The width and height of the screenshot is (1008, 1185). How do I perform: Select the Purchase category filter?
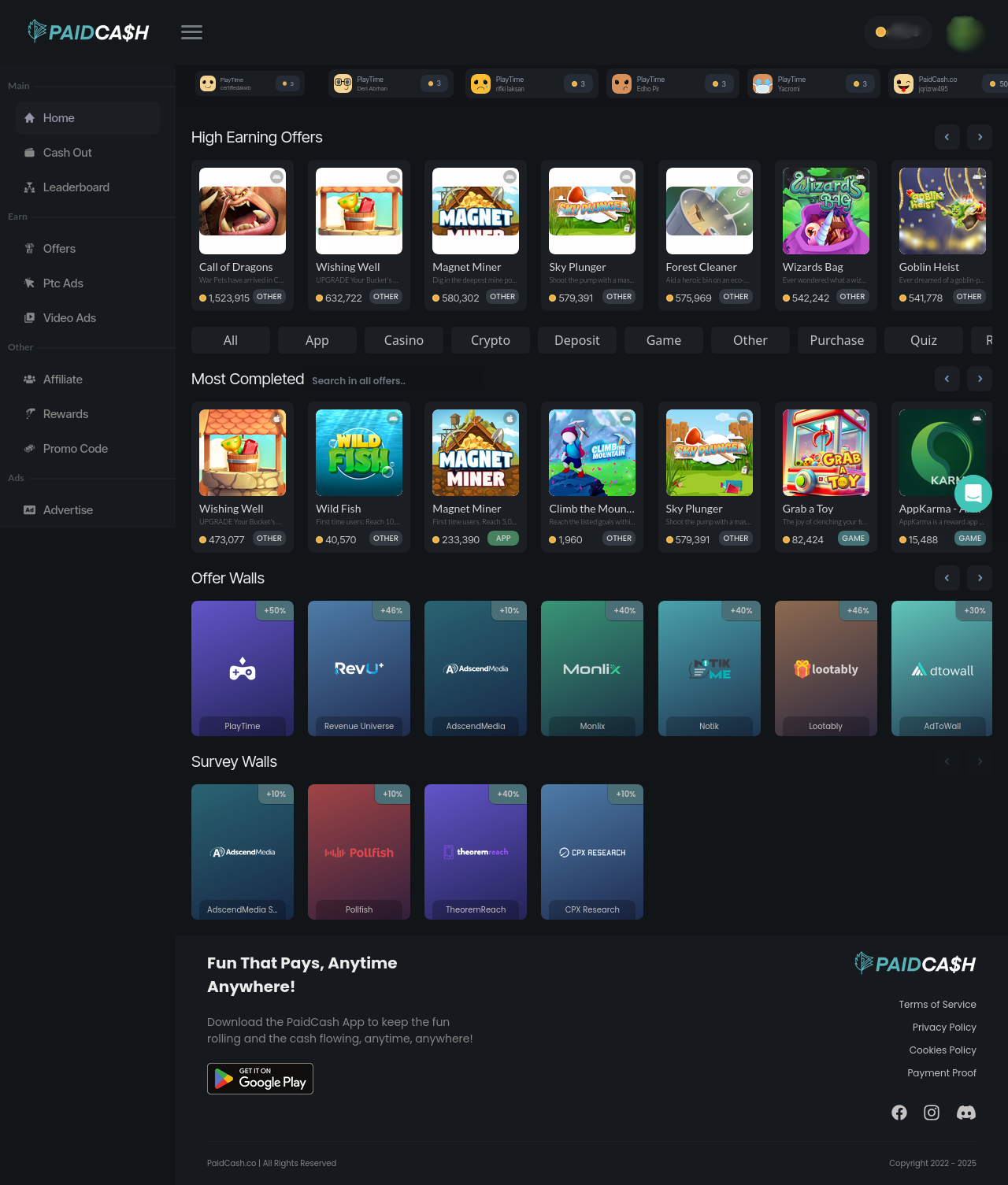coord(837,340)
